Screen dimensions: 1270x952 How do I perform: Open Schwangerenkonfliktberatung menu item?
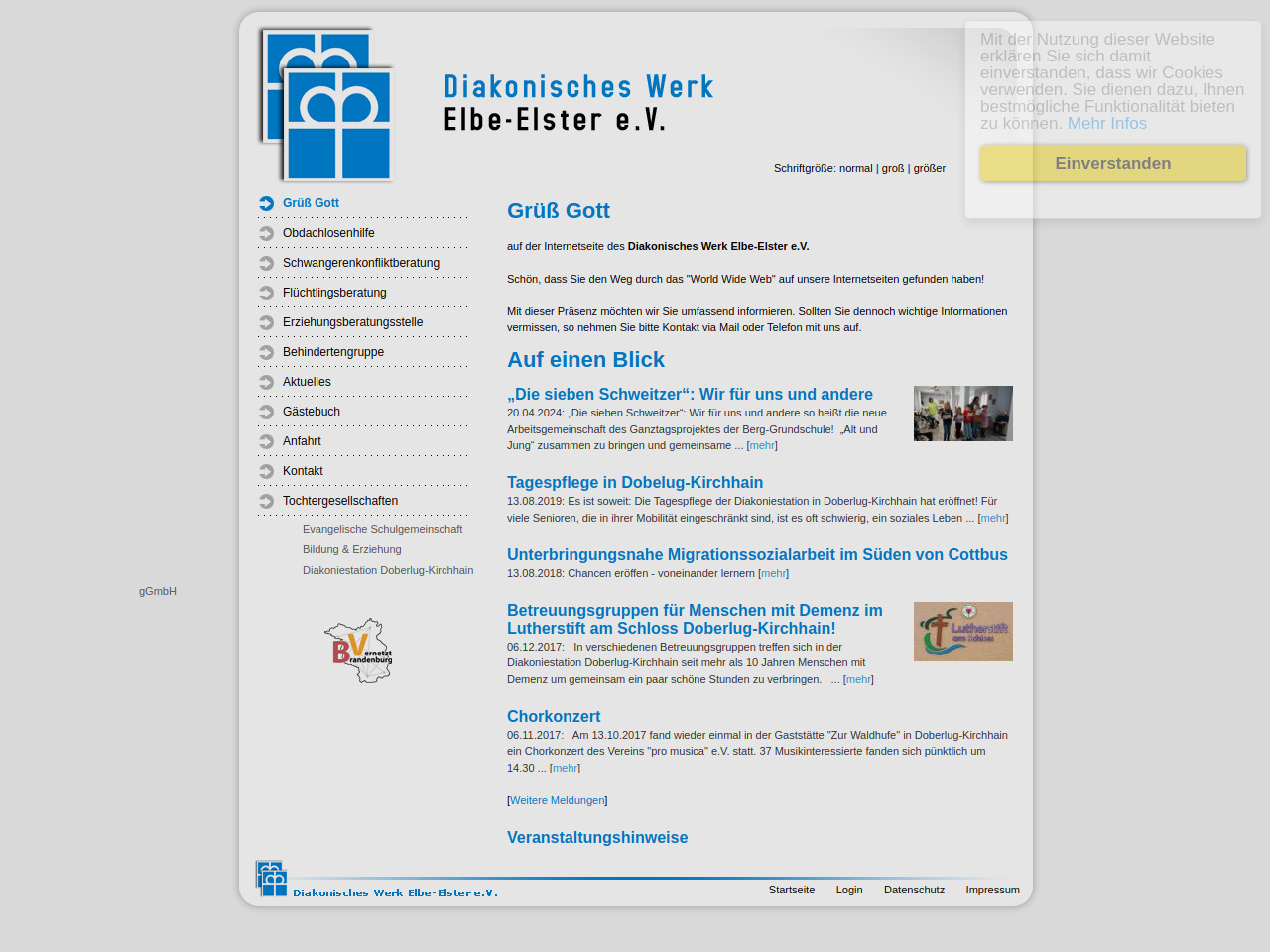pyautogui.click(x=360, y=263)
